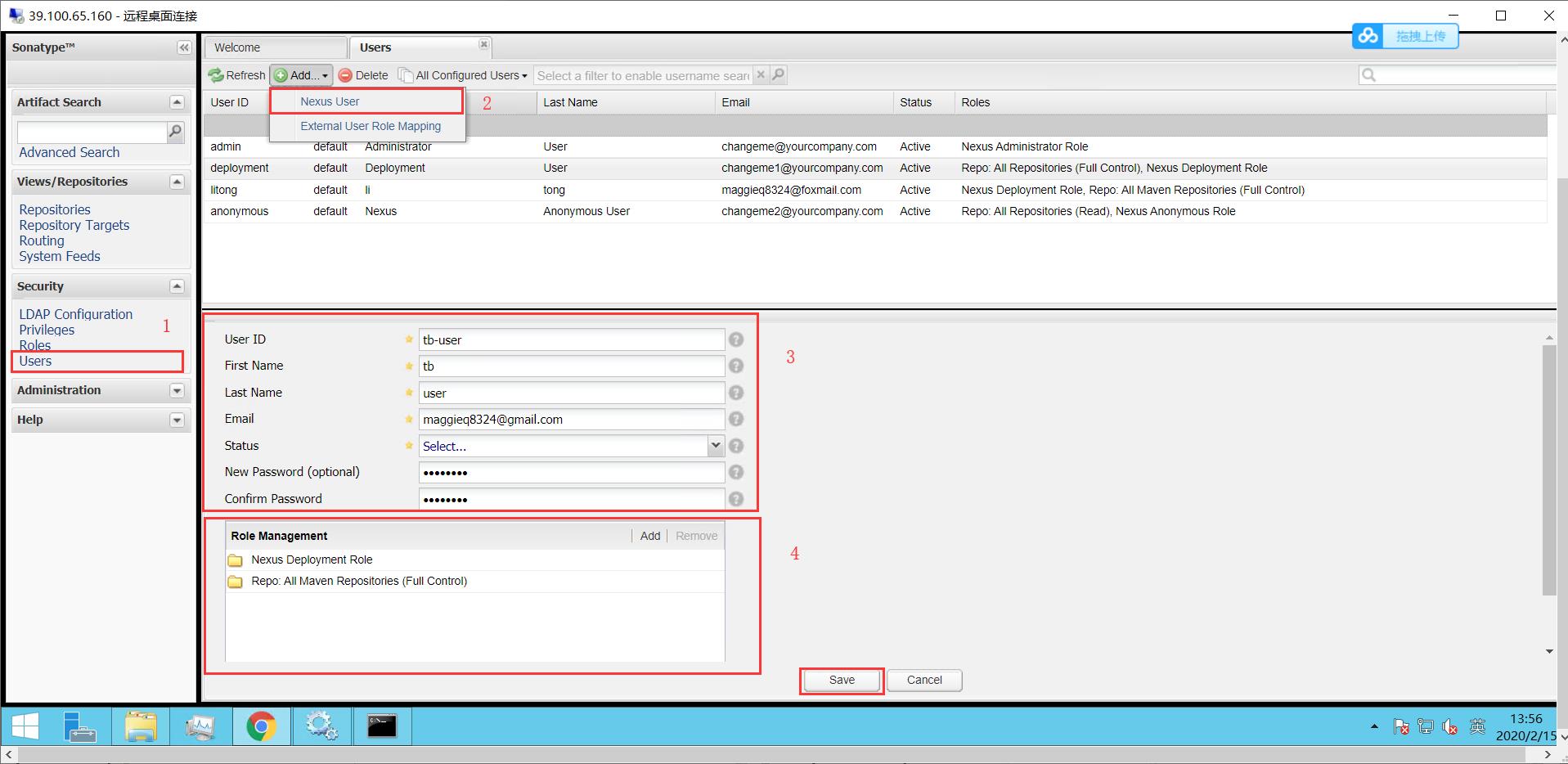
Task: Delete the selected user
Action: [363, 75]
